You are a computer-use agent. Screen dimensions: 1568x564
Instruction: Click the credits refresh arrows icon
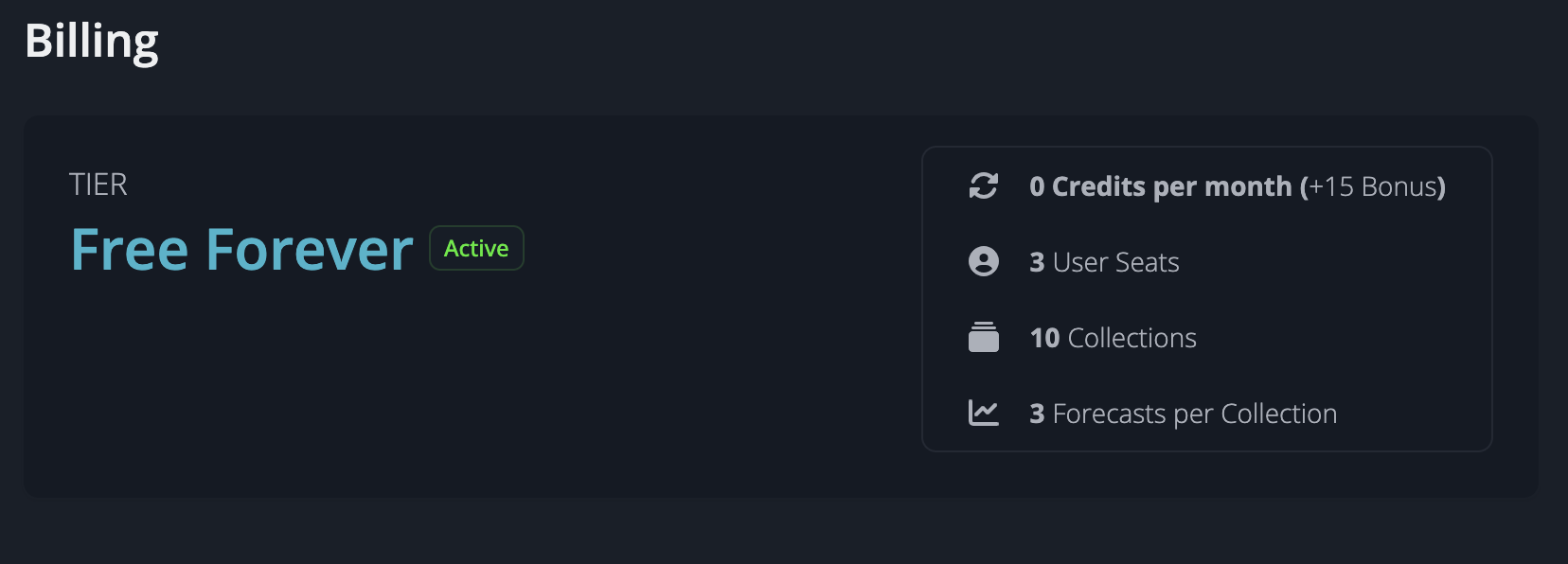(984, 186)
